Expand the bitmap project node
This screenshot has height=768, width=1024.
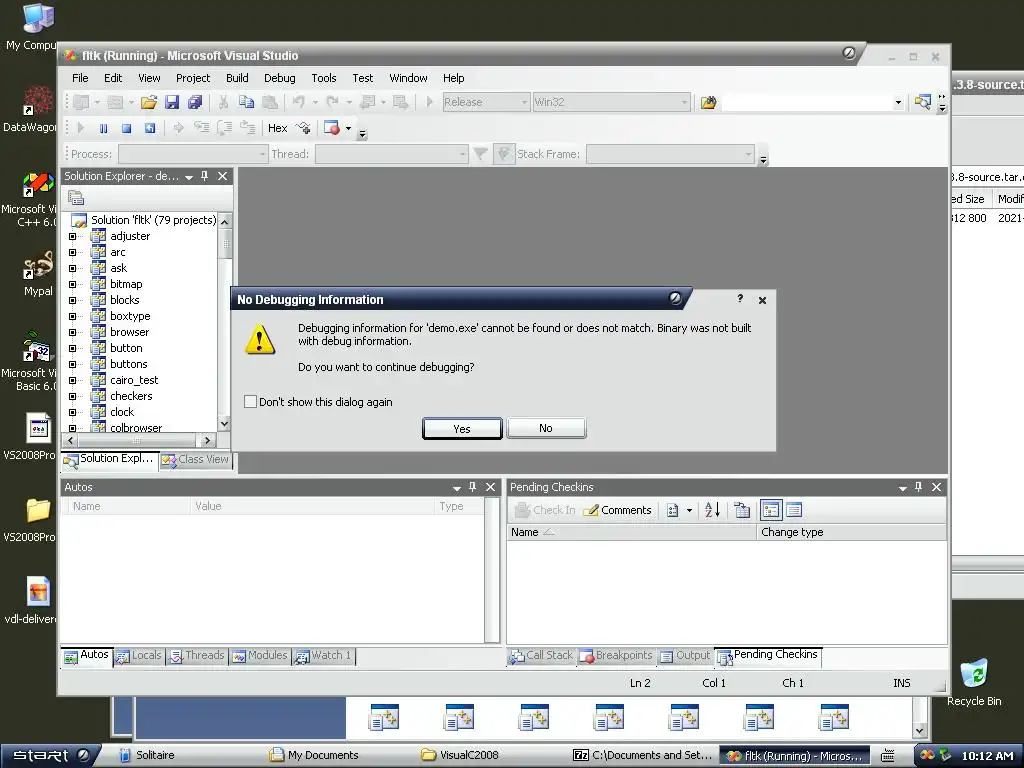pyautogui.click(x=72, y=284)
